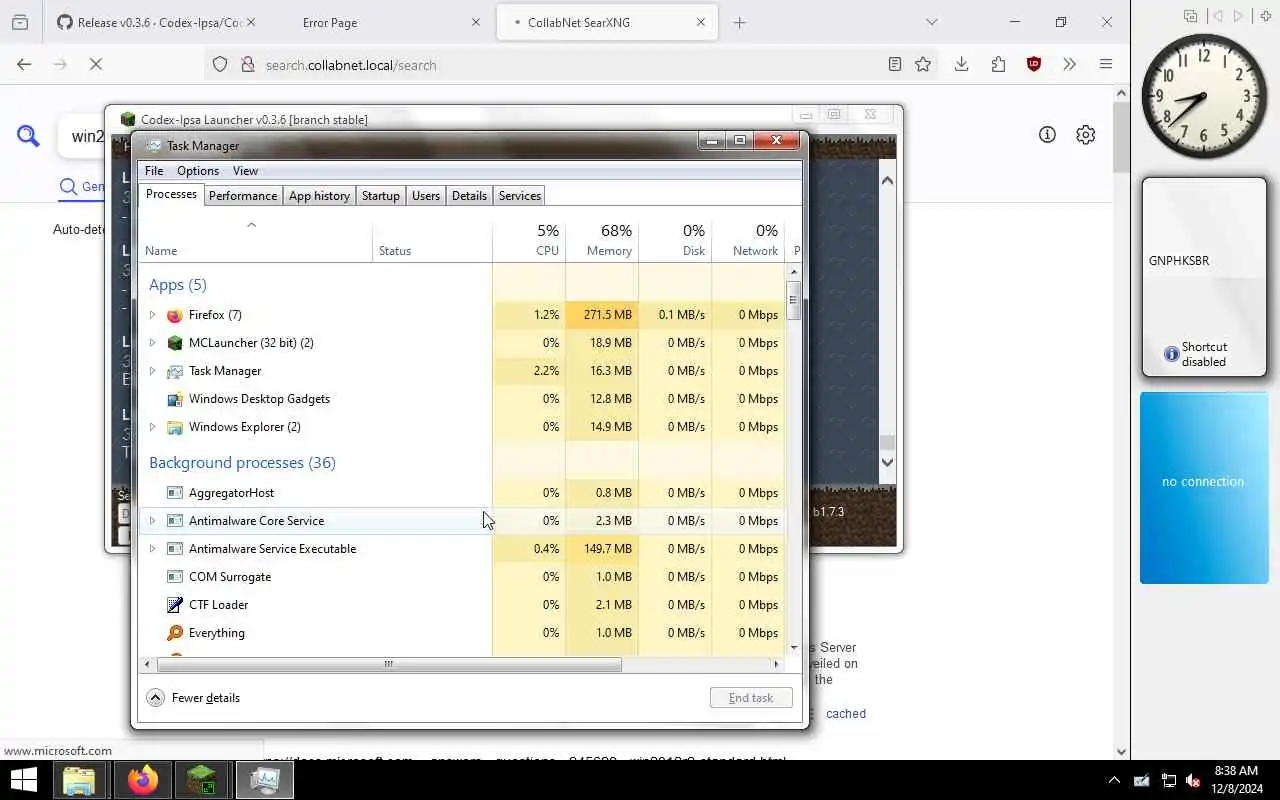This screenshot has width=1280, height=800.
Task: Sort by the Network column header
Action: tap(748, 240)
